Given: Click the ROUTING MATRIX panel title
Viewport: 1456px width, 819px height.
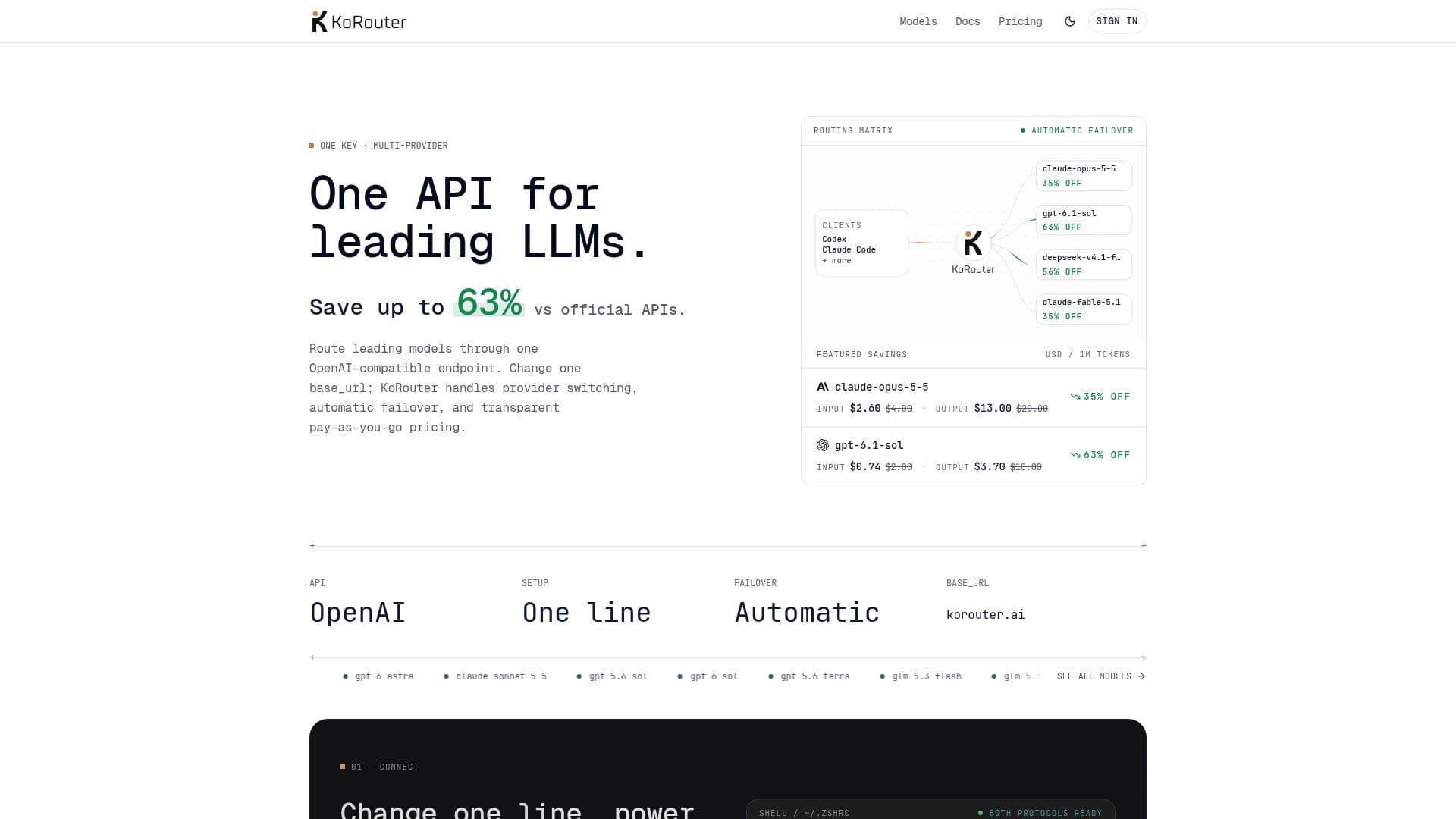Looking at the screenshot, I should [853, 130].
